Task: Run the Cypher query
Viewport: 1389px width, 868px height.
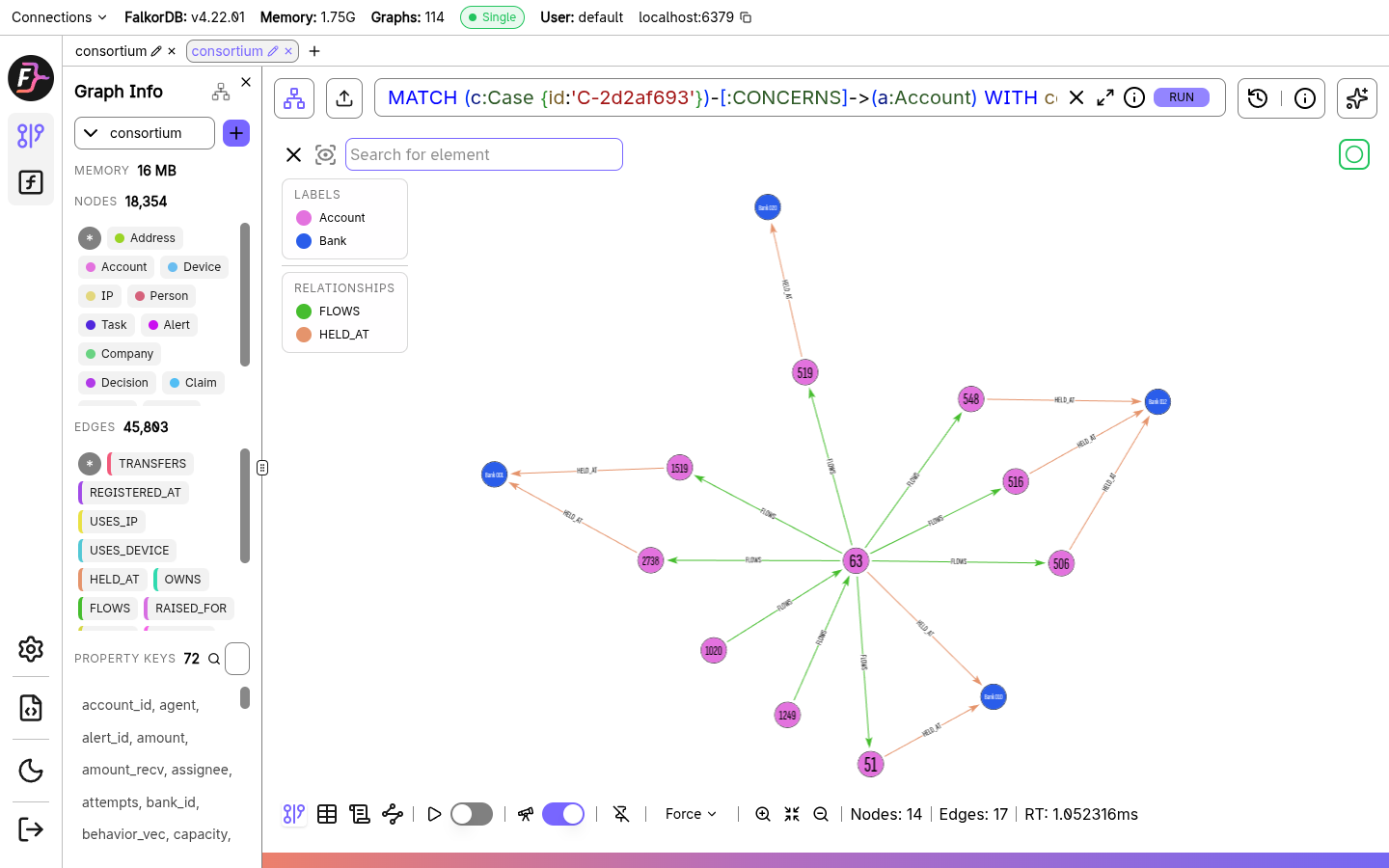Action: click(x=1182, y=97)
